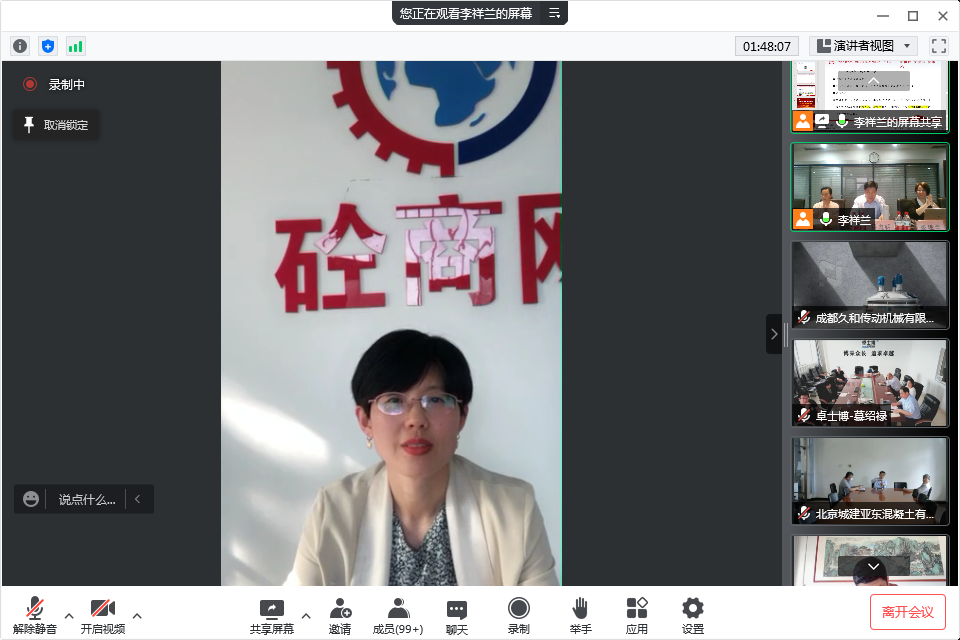Raise hand with 举手 icon

tap(580, 615)
